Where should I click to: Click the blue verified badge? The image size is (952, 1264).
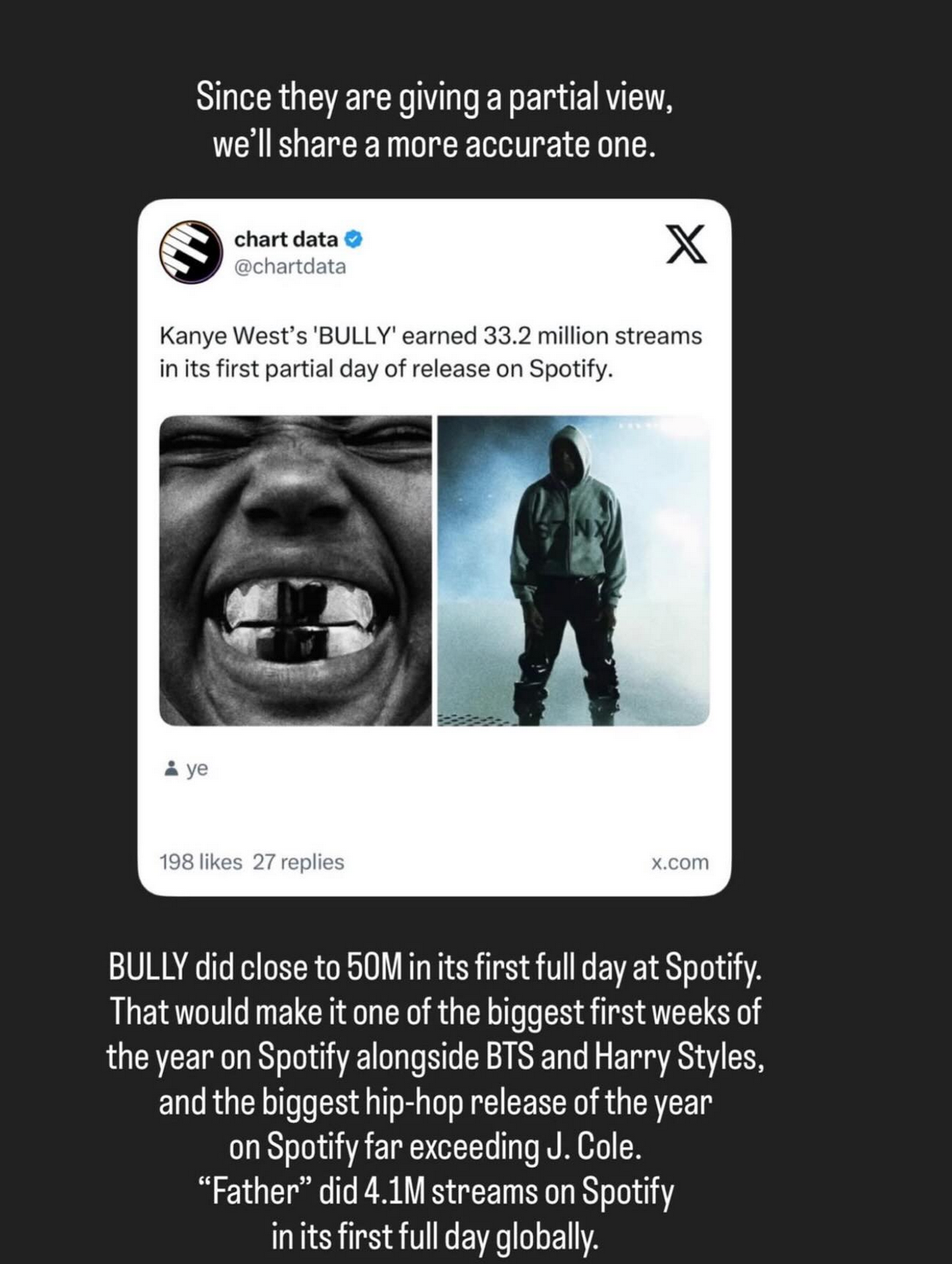click(x=353, y=239)
